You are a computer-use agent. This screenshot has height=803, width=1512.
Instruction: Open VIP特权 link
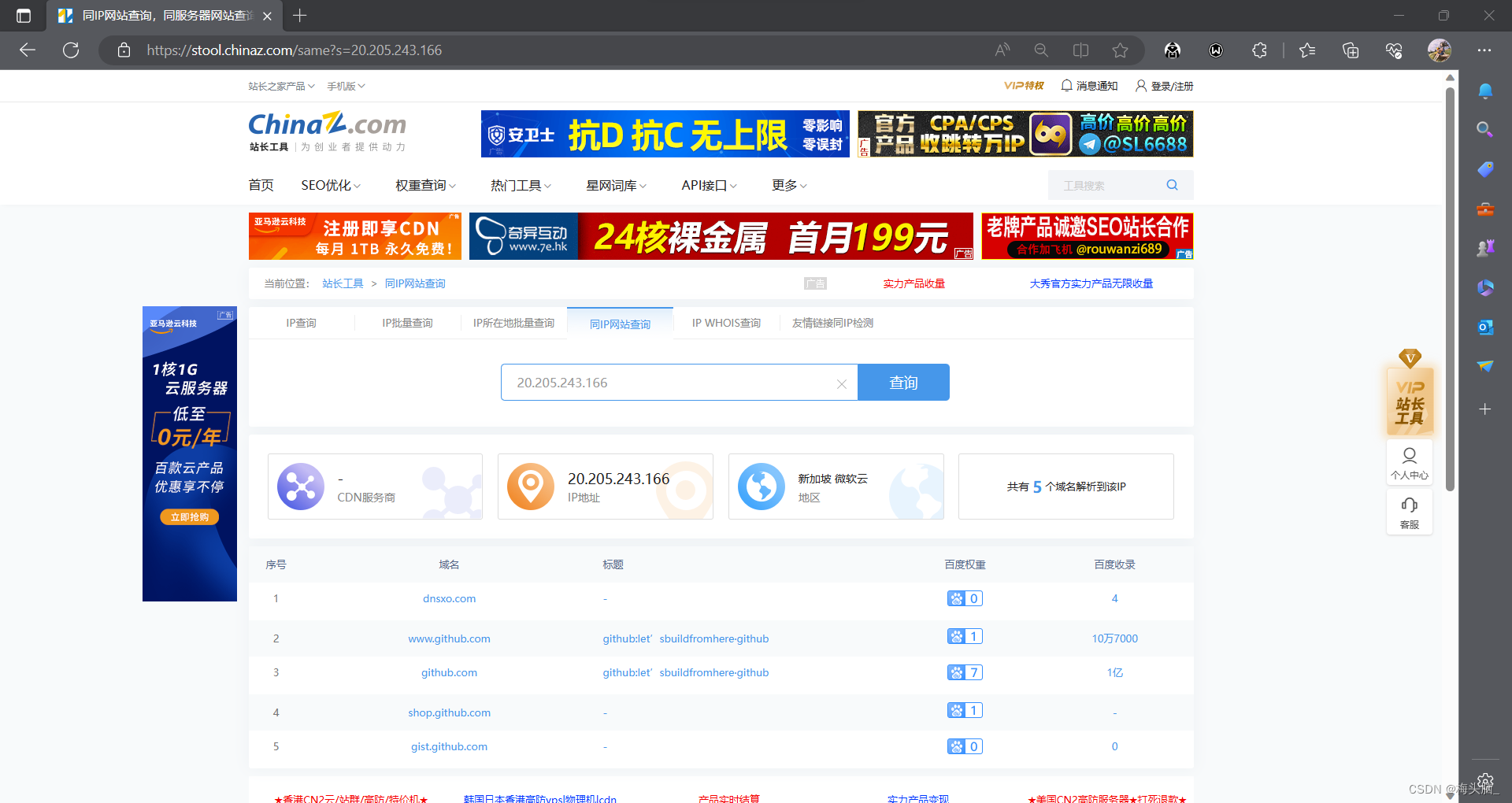point(1024,86)
